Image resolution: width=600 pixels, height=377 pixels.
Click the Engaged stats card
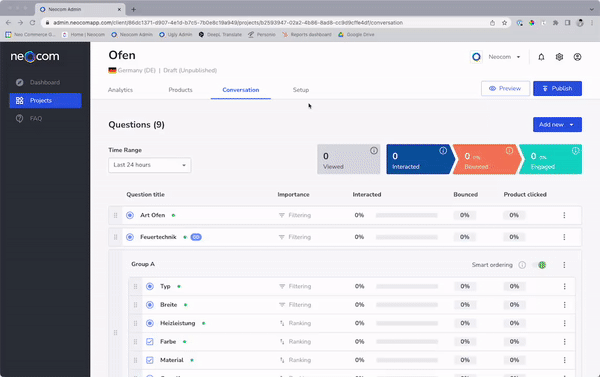[x=551, y=159]
